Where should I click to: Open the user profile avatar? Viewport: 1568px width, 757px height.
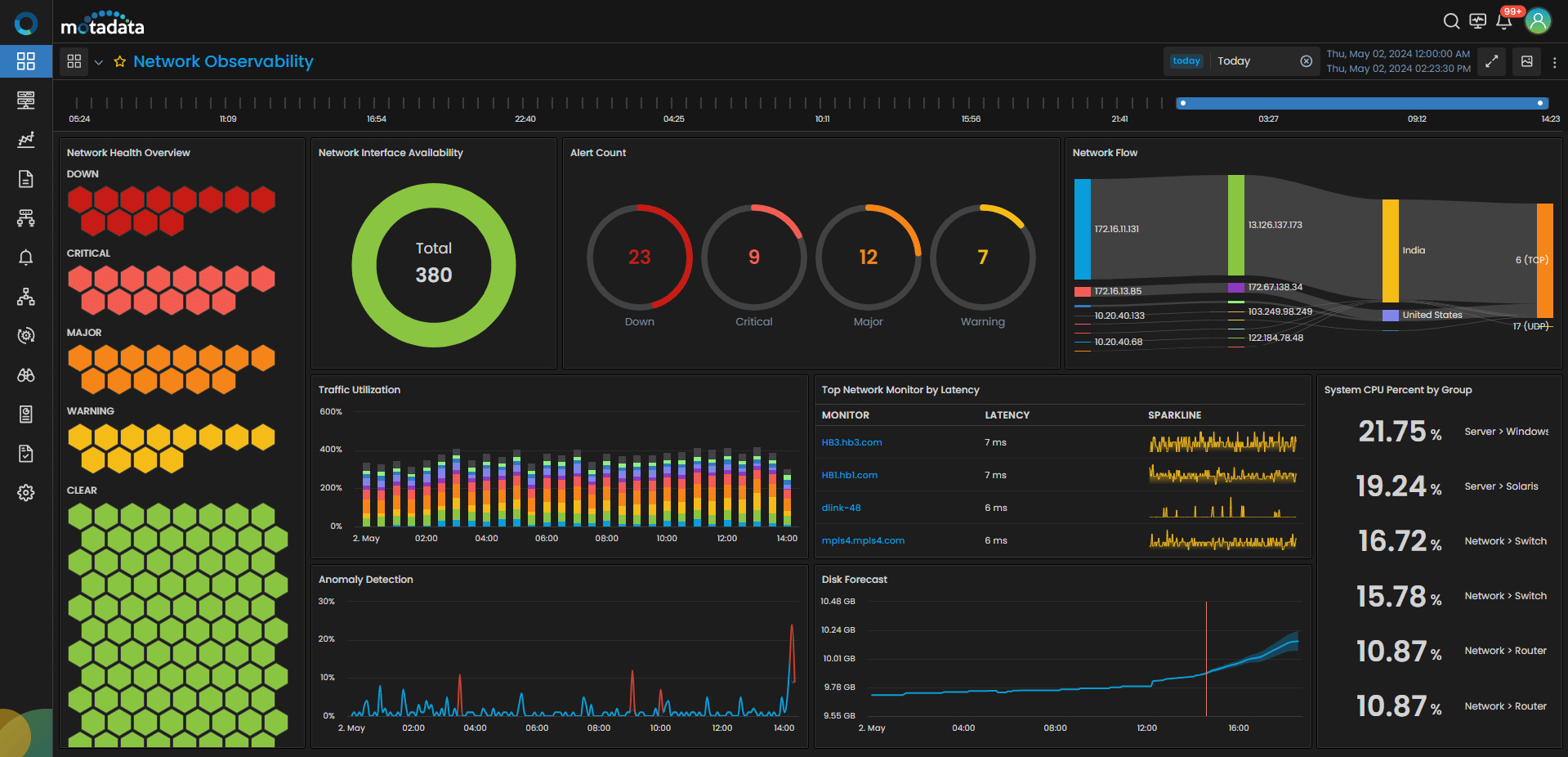(x=1538, y=21)
